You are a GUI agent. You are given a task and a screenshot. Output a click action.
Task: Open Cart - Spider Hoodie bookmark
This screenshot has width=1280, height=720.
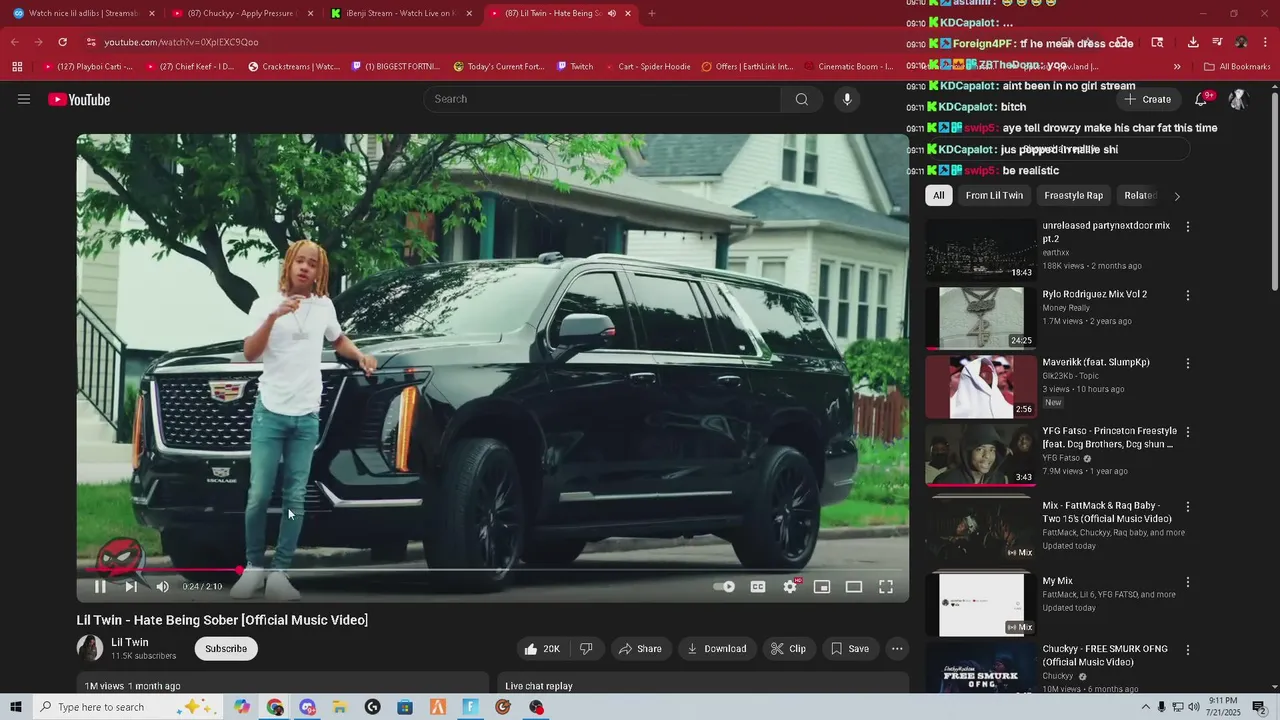(647, 67)
